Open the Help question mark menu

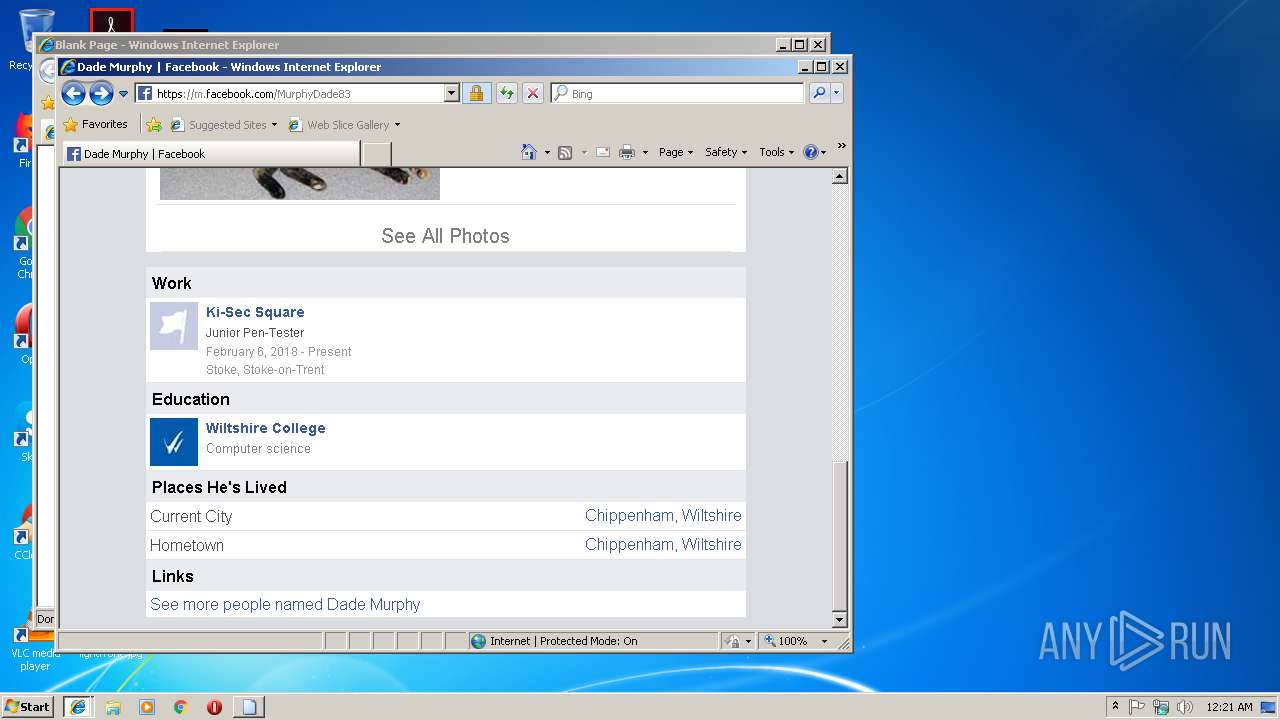[x=815, y=152]
